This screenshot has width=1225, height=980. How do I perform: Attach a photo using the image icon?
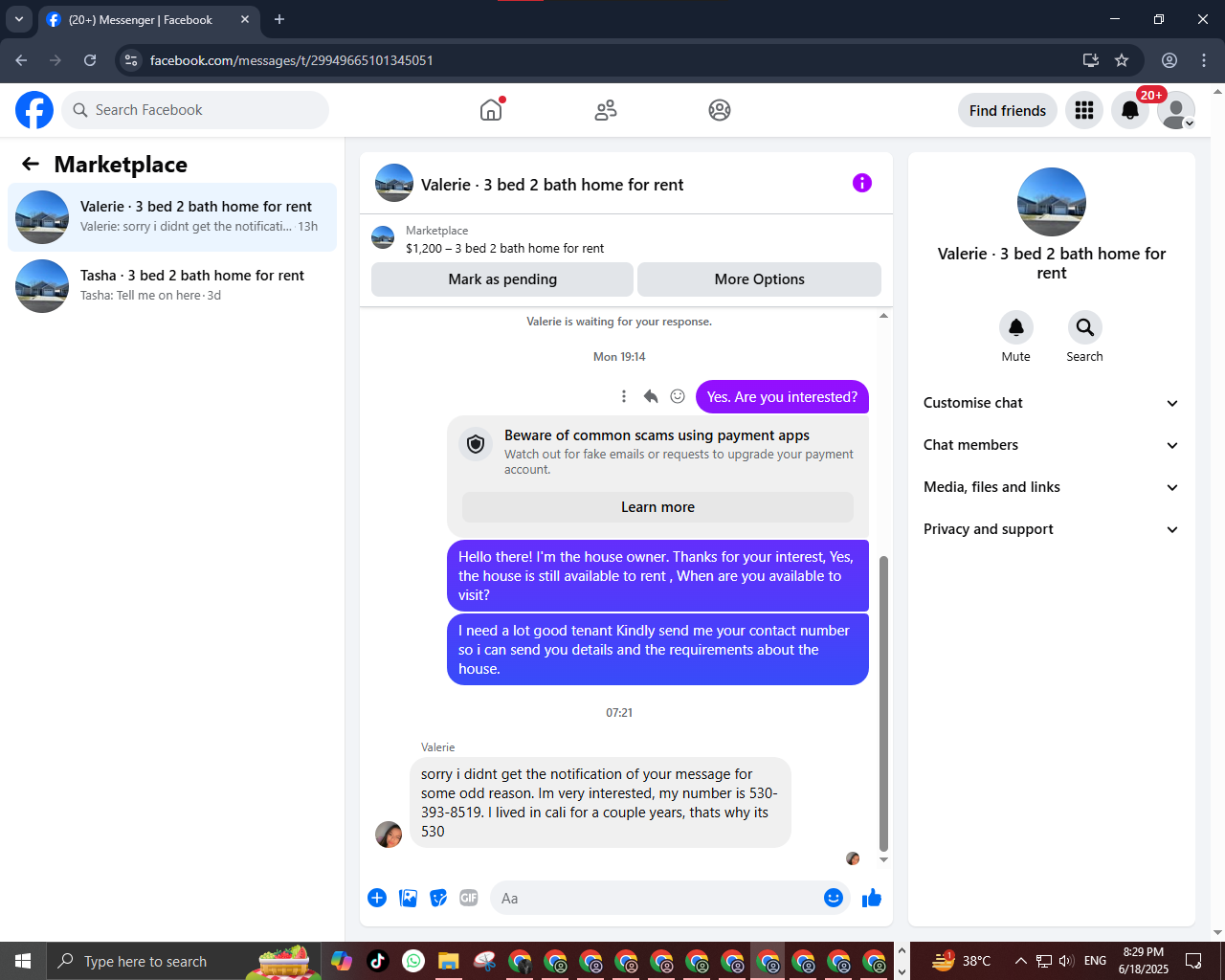click(x=408, y=898)
